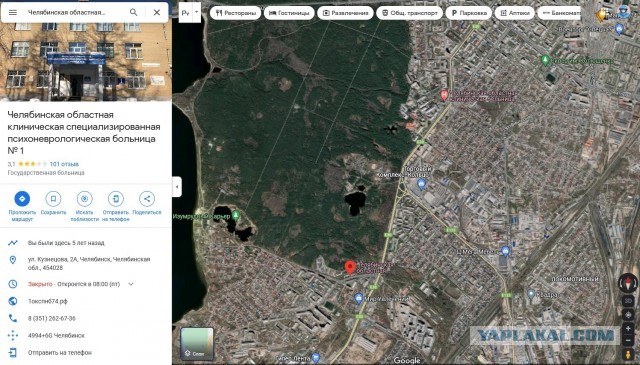
Task: Select the Парковка filter chip
Action: (x=469, y=13)
